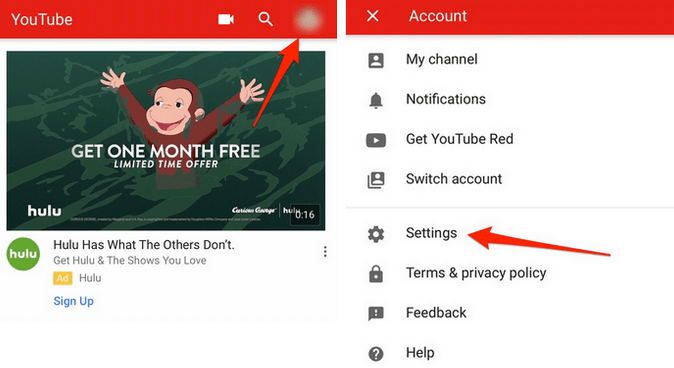The width and height of the screenshot is (674, 368).
Task: Open Settings from Account menu
Action: (x=432, y=233)
